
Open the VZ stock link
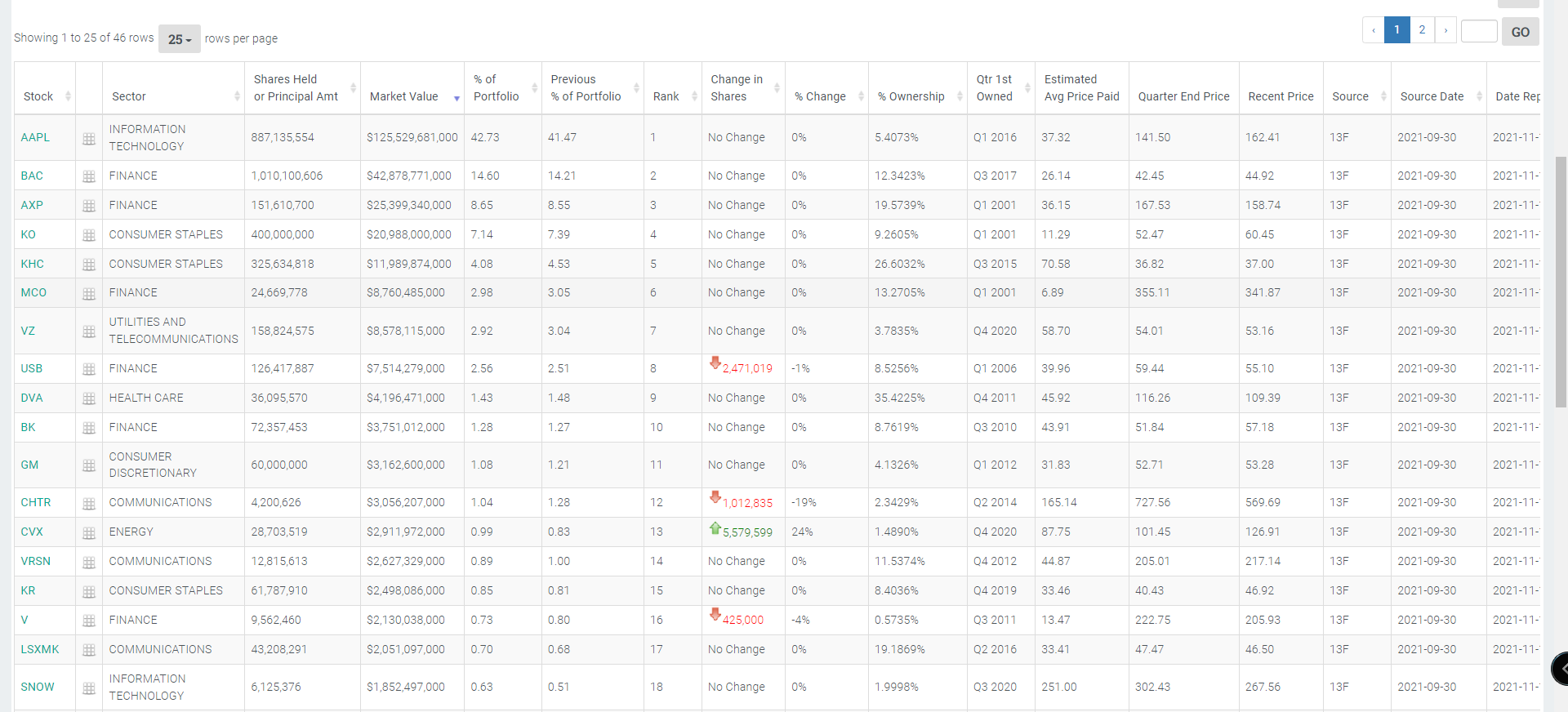pyautogui.click(x=28, y=331)
